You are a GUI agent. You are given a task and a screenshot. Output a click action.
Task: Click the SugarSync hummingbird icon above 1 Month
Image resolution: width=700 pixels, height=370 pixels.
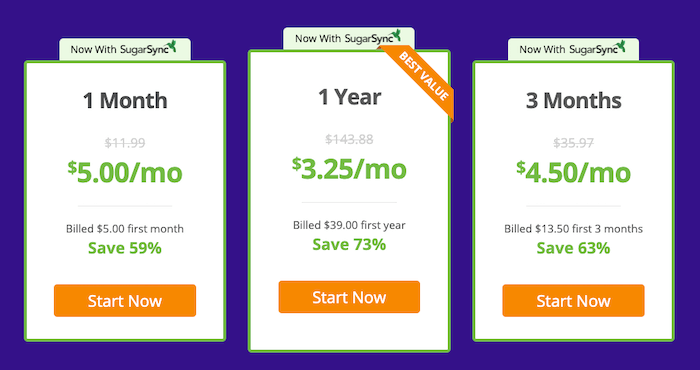tap(171, 46)
